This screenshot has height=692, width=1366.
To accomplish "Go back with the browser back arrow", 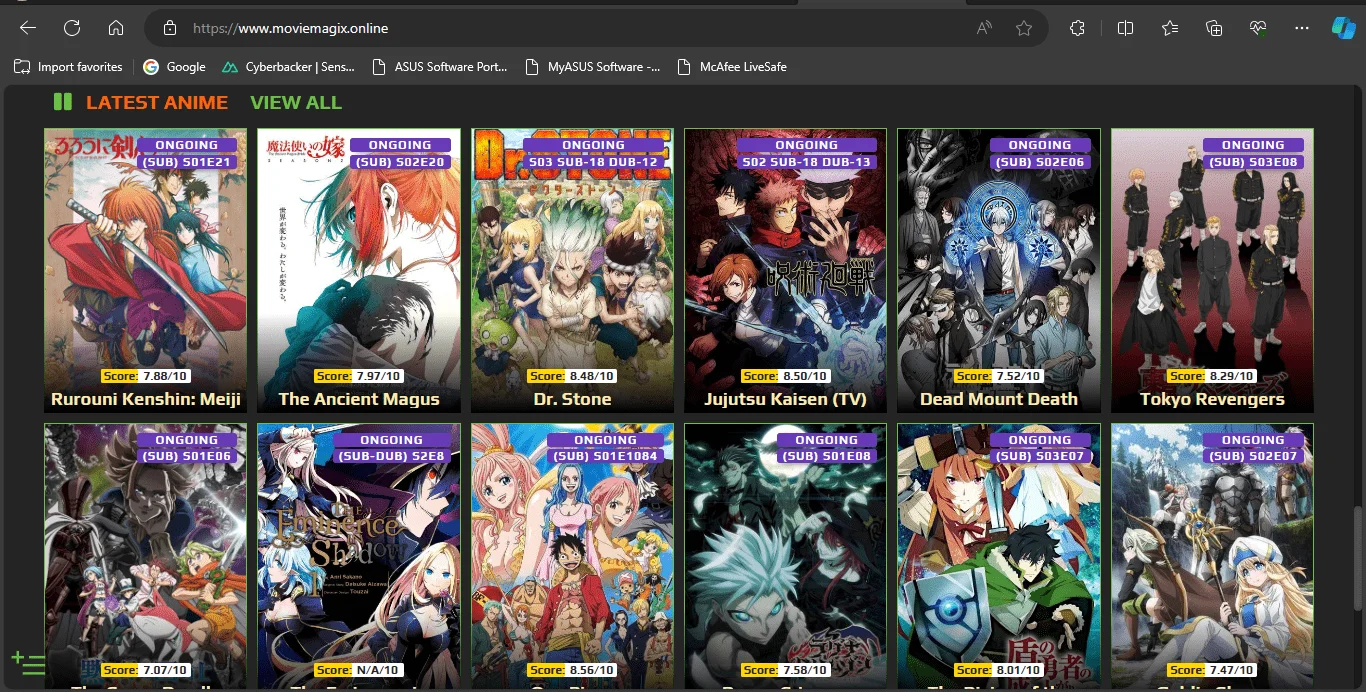I will click(x=28, y=28).
